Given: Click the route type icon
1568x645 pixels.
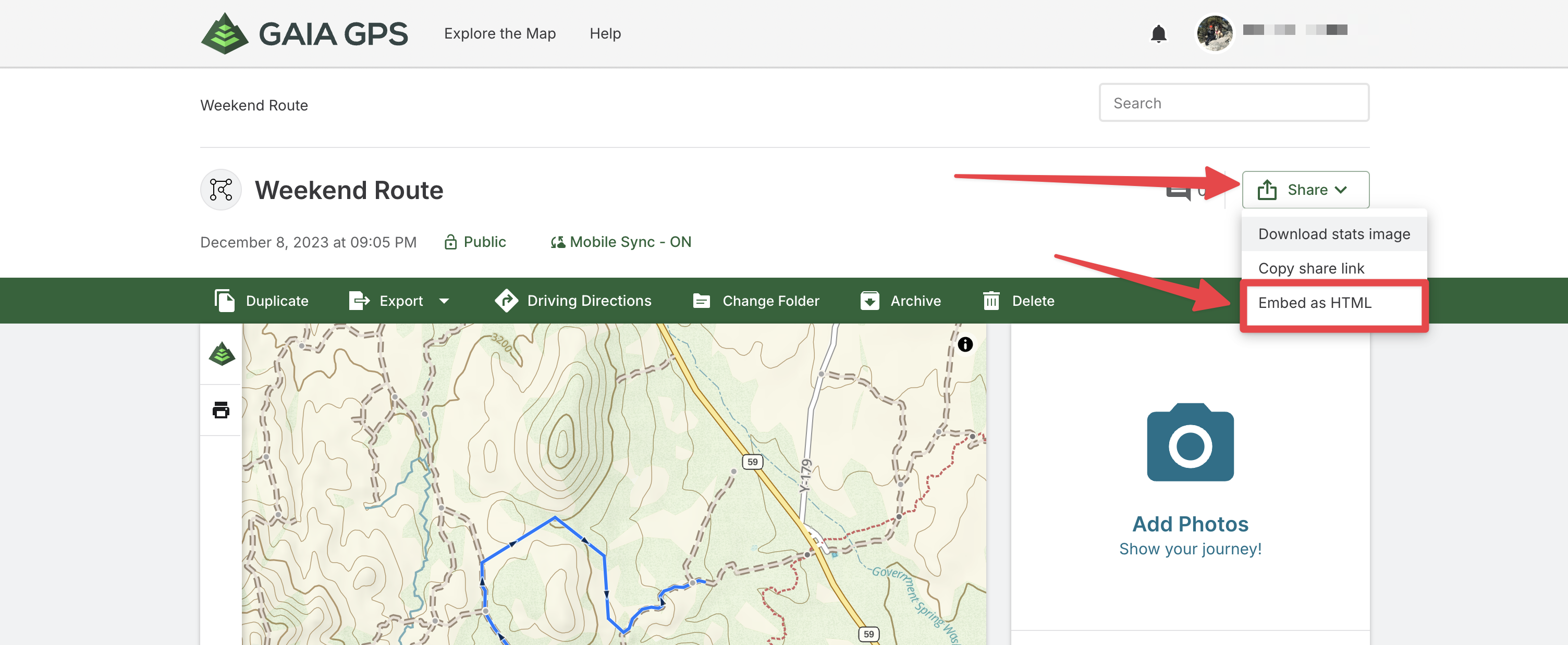Looking at the screenshot, I should pos(221,190).
